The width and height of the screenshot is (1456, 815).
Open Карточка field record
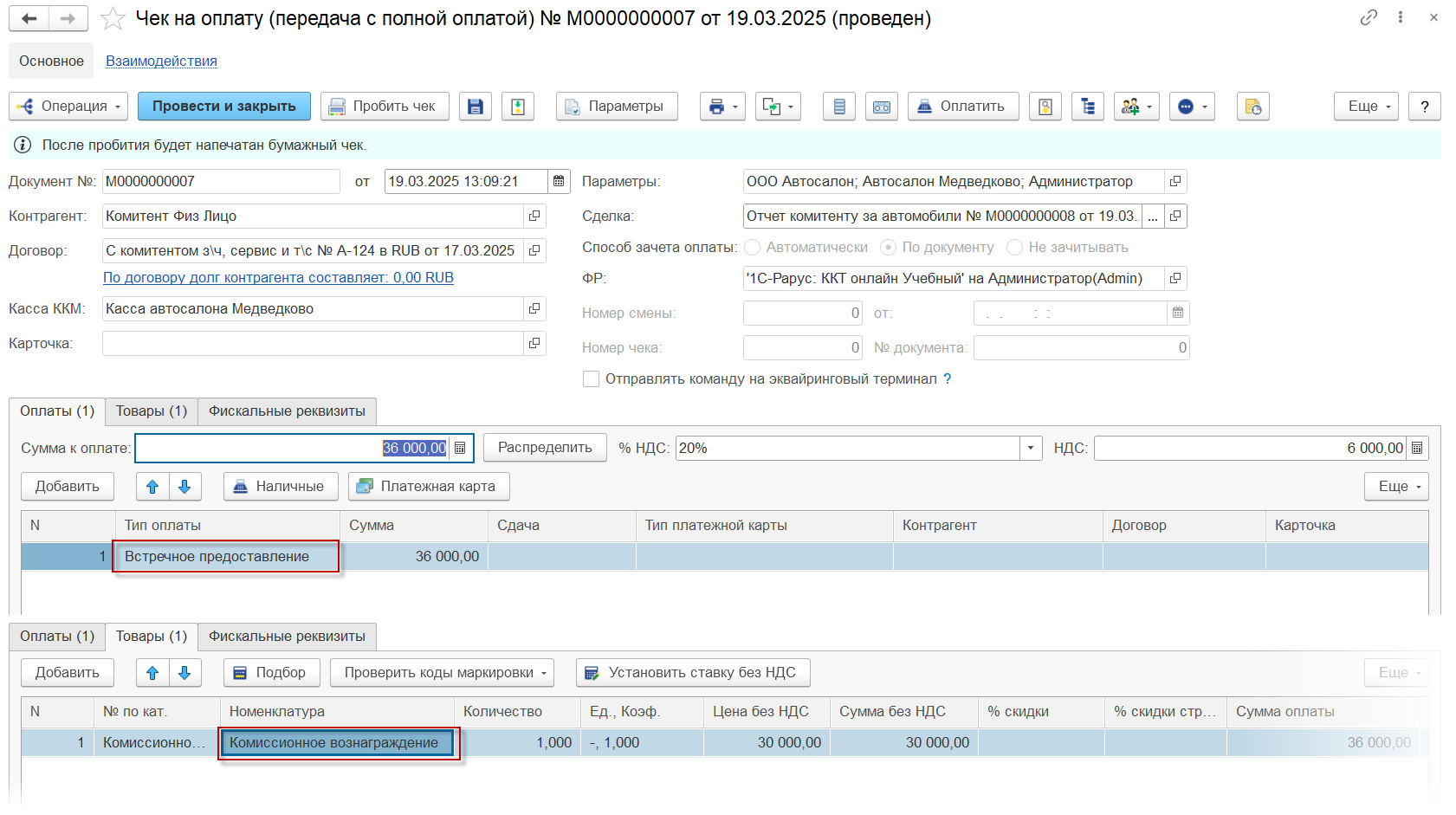click(x=534, y=343)
